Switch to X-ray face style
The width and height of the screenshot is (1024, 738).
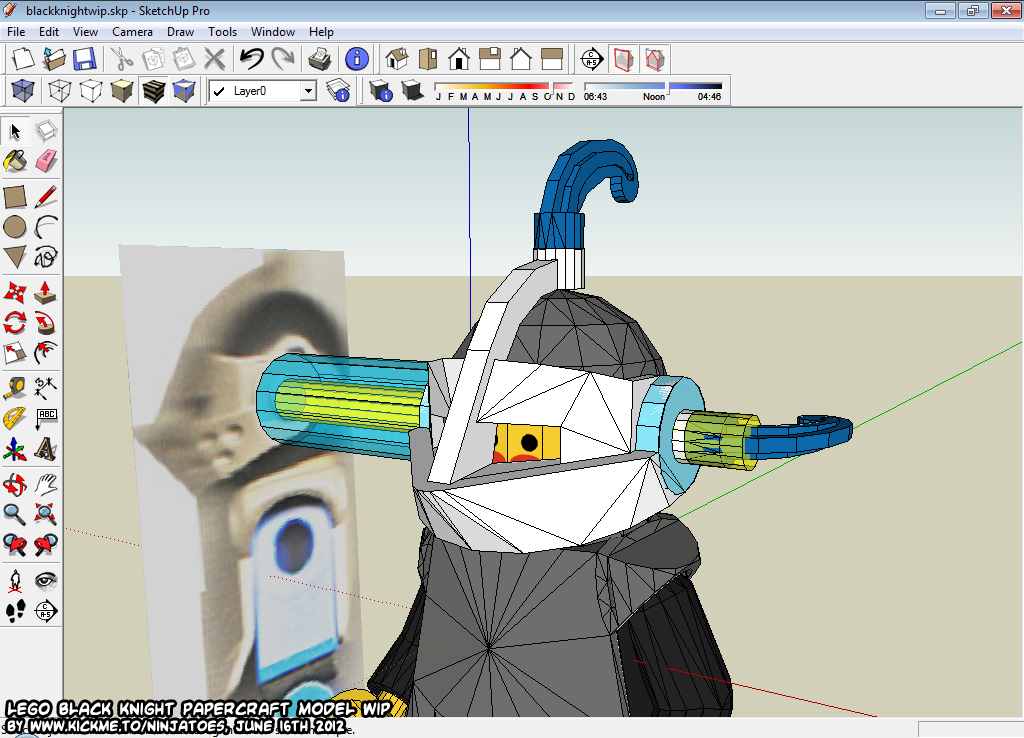(x=22, y=91)
